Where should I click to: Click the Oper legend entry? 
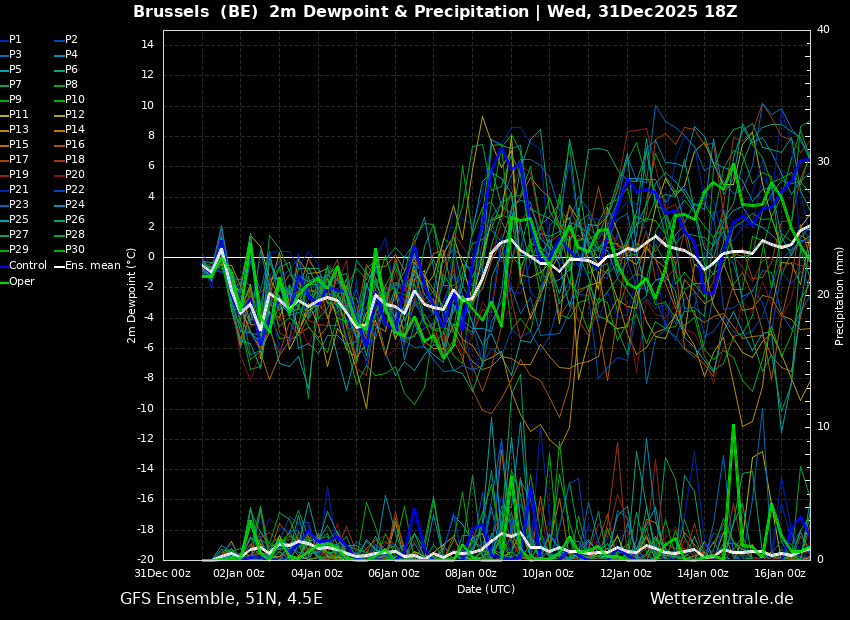(17, 281)
